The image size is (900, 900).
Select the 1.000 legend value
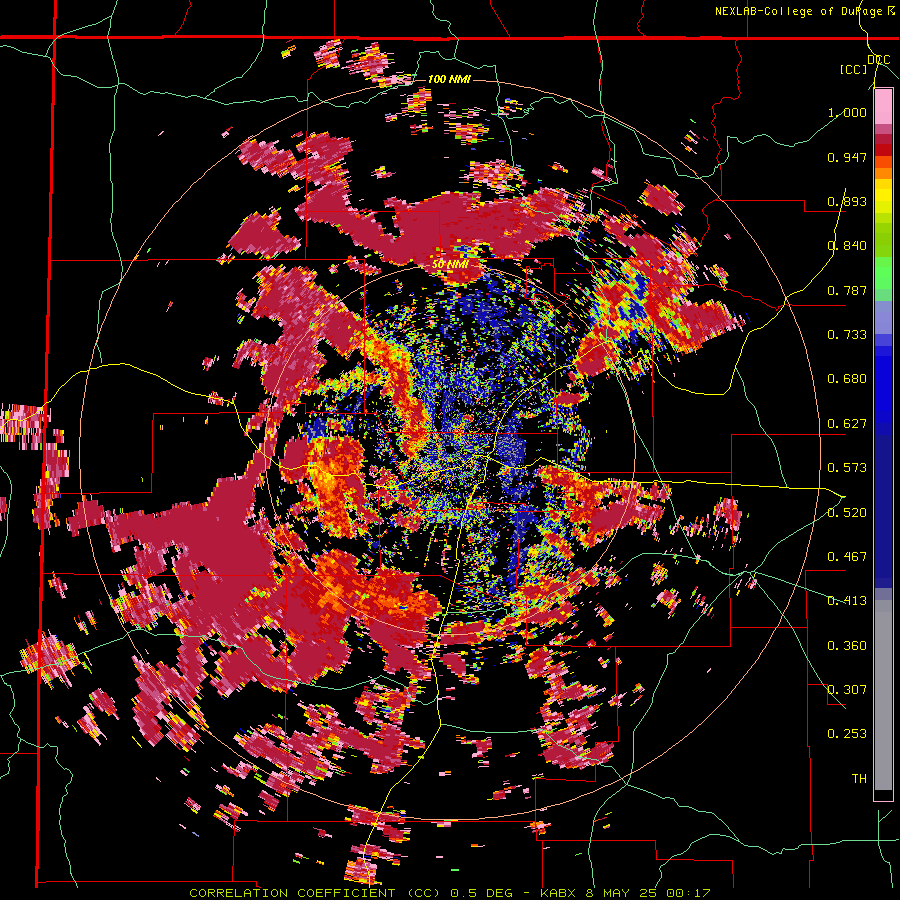pos(847,112)
